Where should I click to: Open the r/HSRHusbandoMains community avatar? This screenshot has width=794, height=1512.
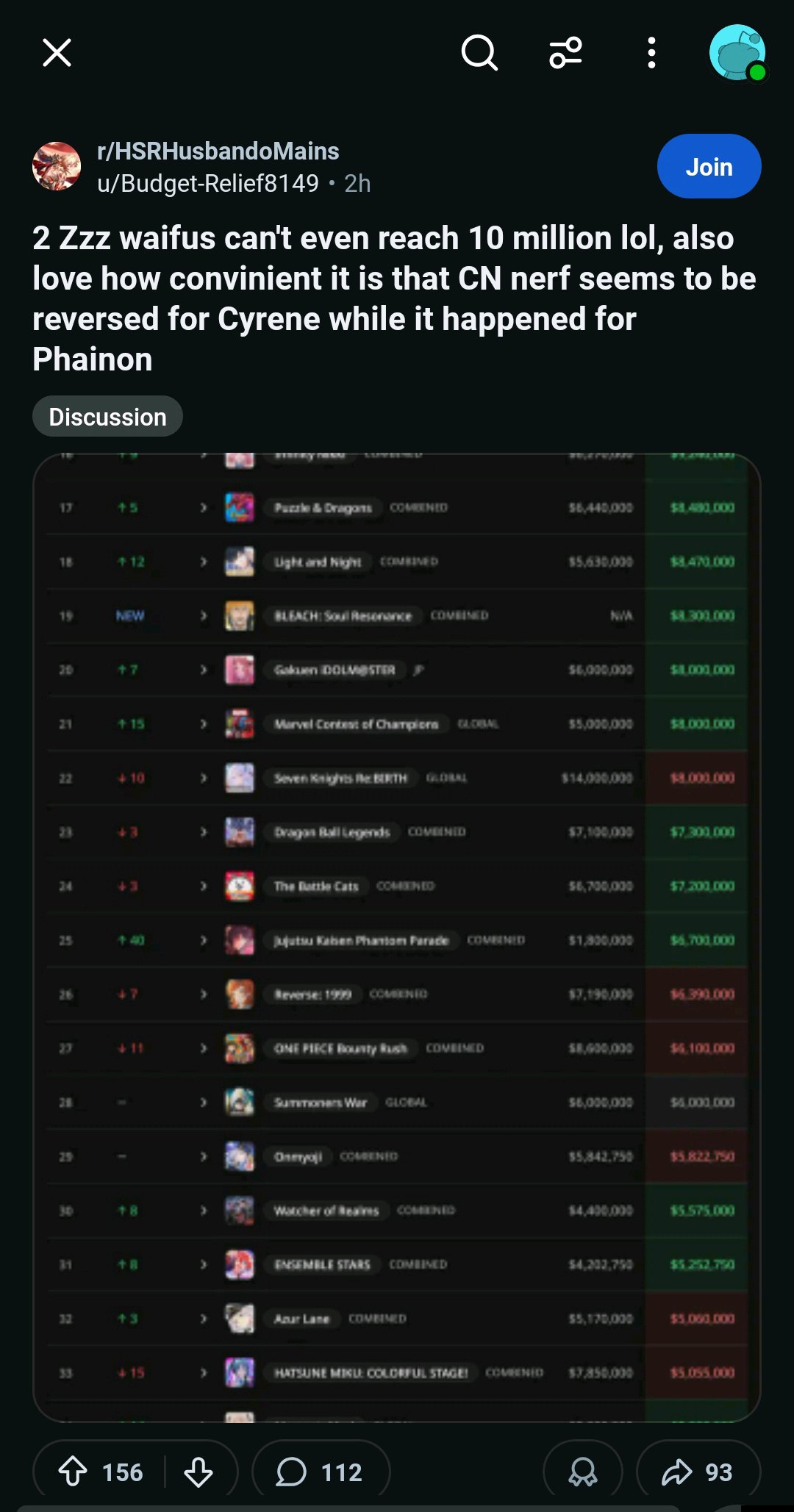pyautogui.click(x=57, y=166)
